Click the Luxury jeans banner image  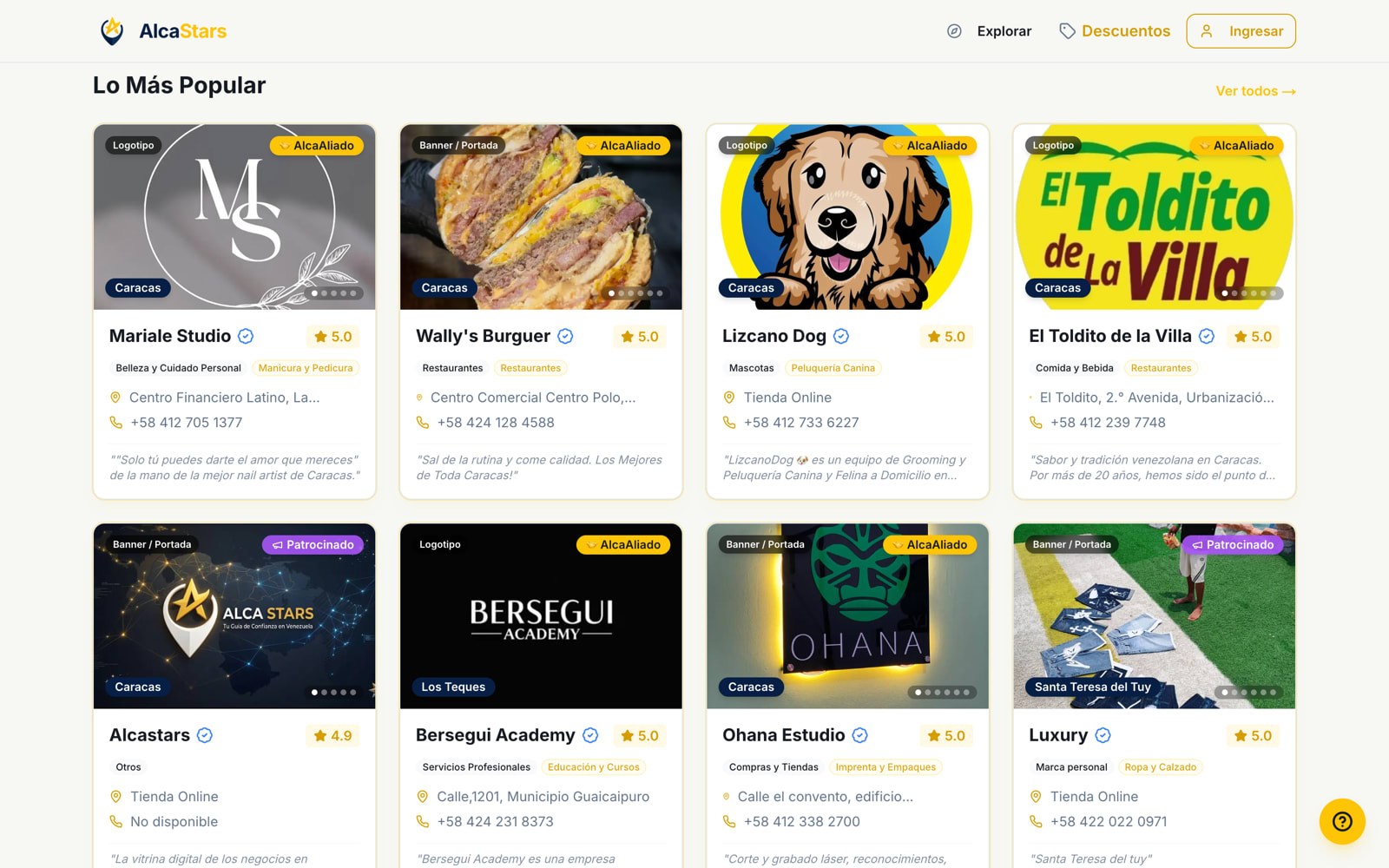1154,616
